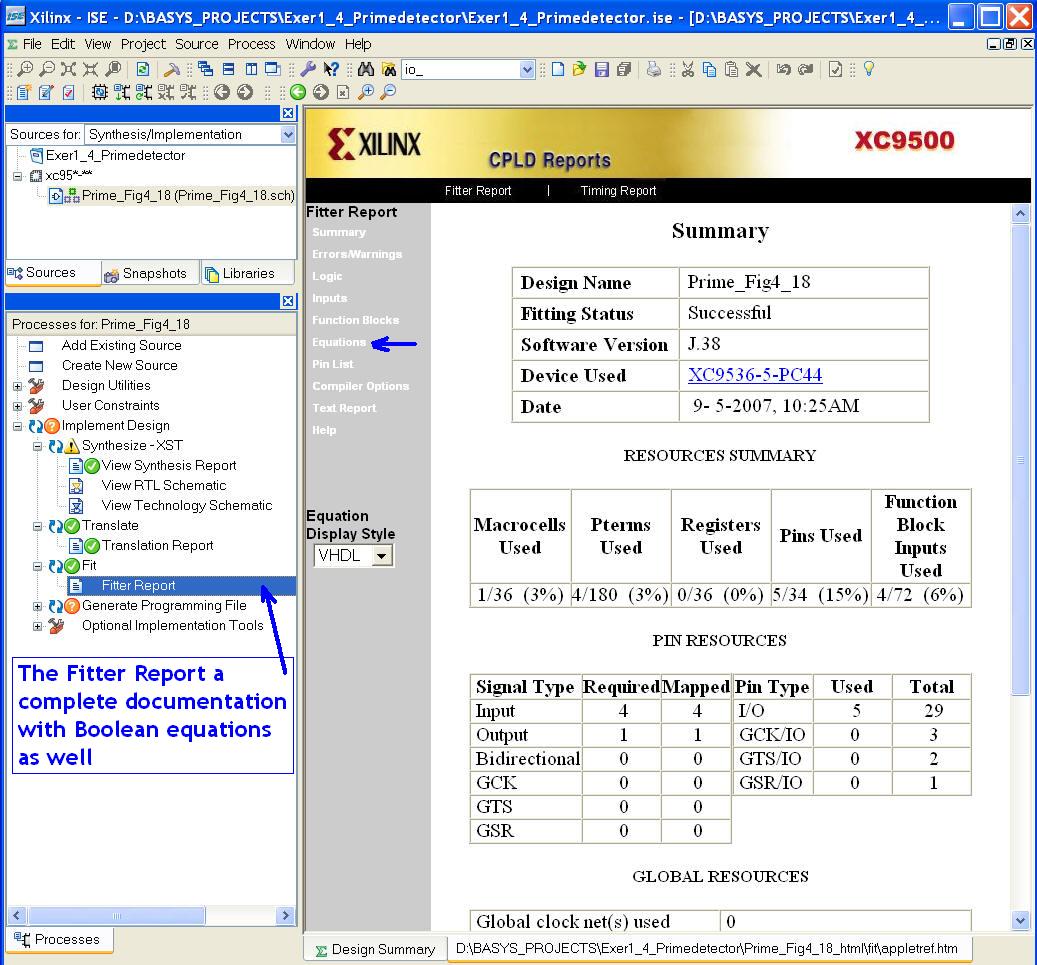Collapse the xc95*-** device node

coord(18,176)
